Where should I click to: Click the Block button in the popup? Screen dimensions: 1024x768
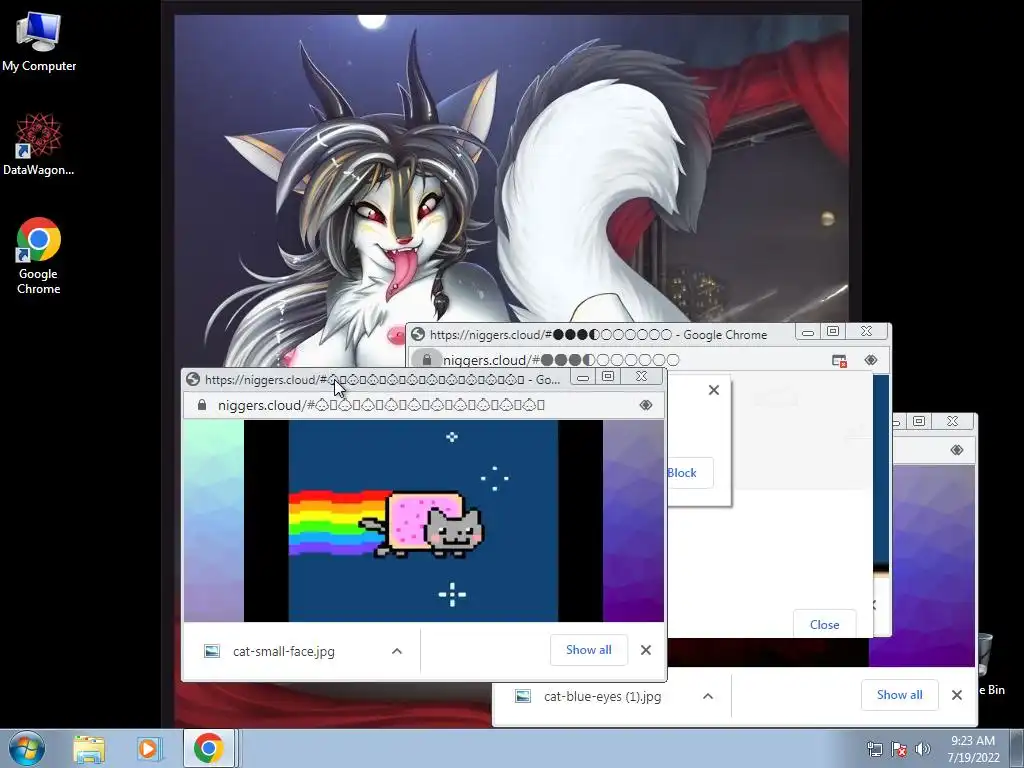[x=682, y=473]
